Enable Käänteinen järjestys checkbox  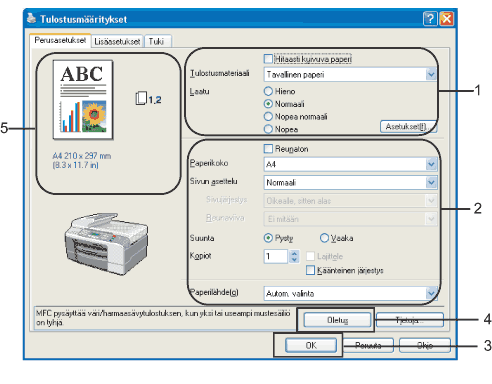pos(310,270)
